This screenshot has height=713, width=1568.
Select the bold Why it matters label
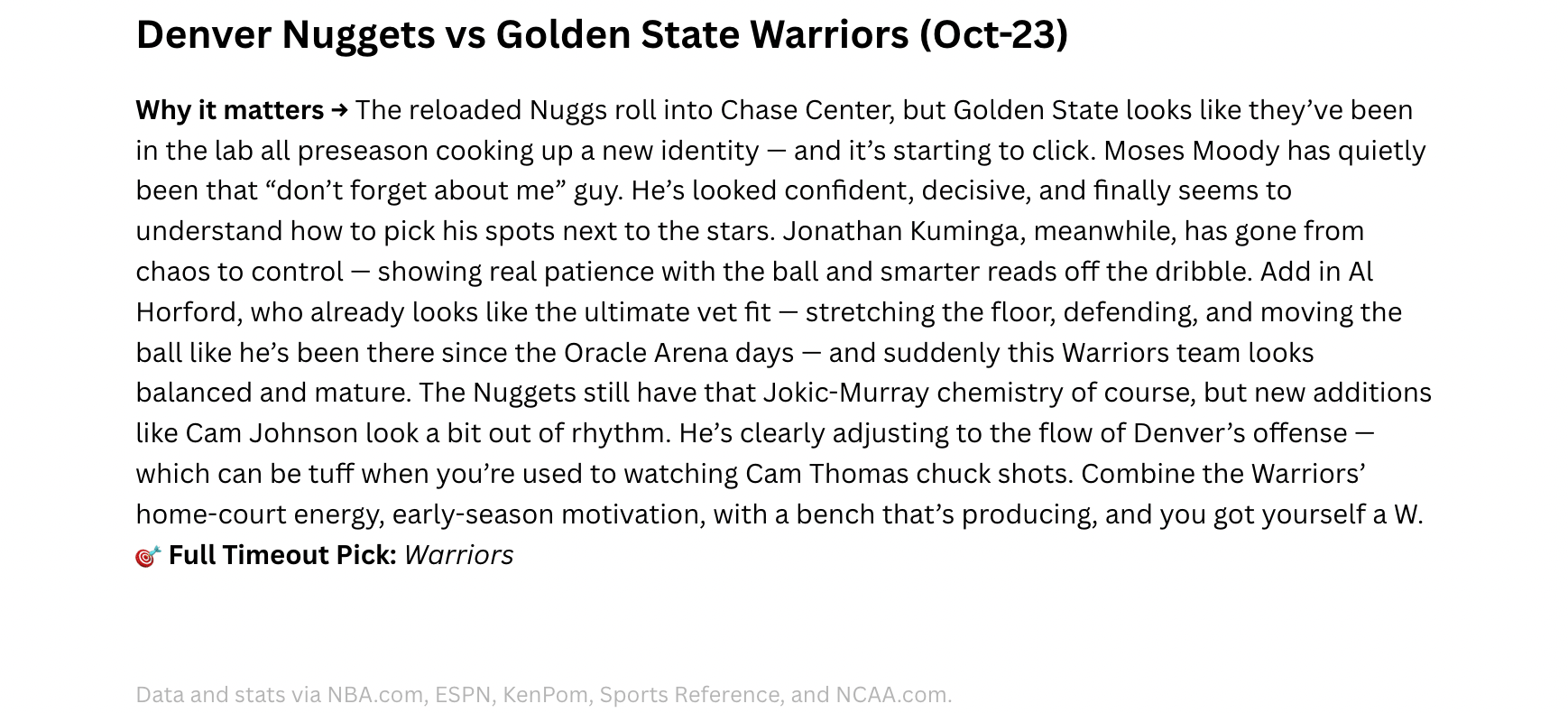pyautogui.click(x=229, y=110)
